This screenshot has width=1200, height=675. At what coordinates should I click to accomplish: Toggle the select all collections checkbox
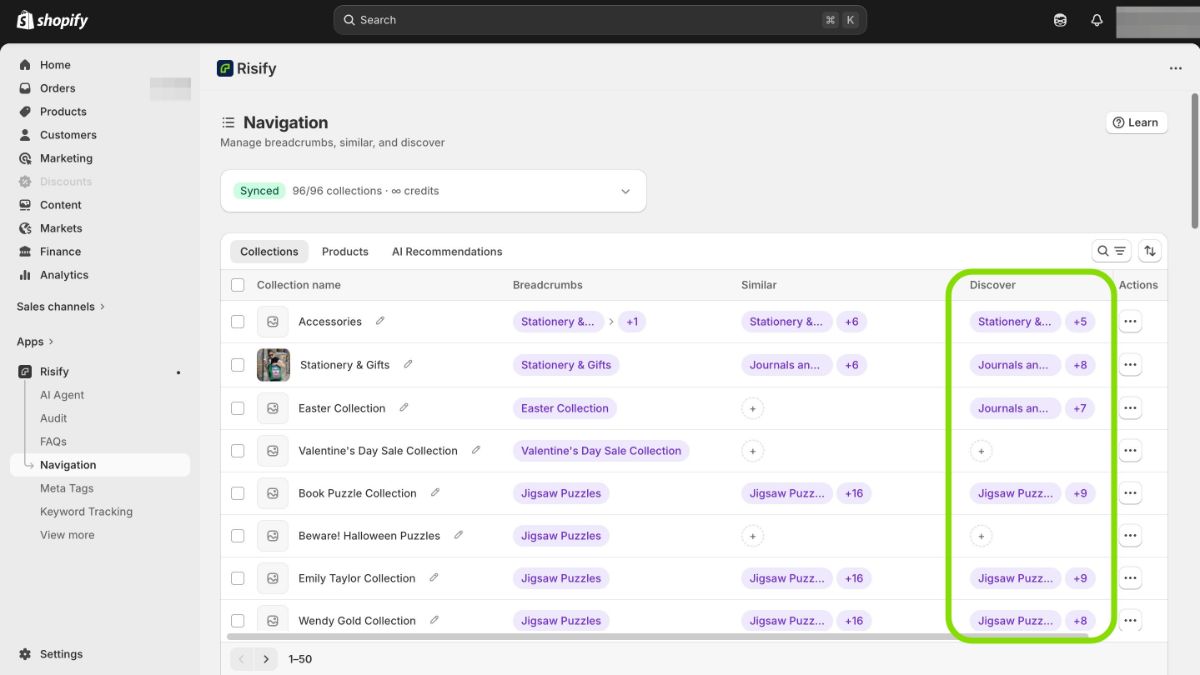click(238, 285)
